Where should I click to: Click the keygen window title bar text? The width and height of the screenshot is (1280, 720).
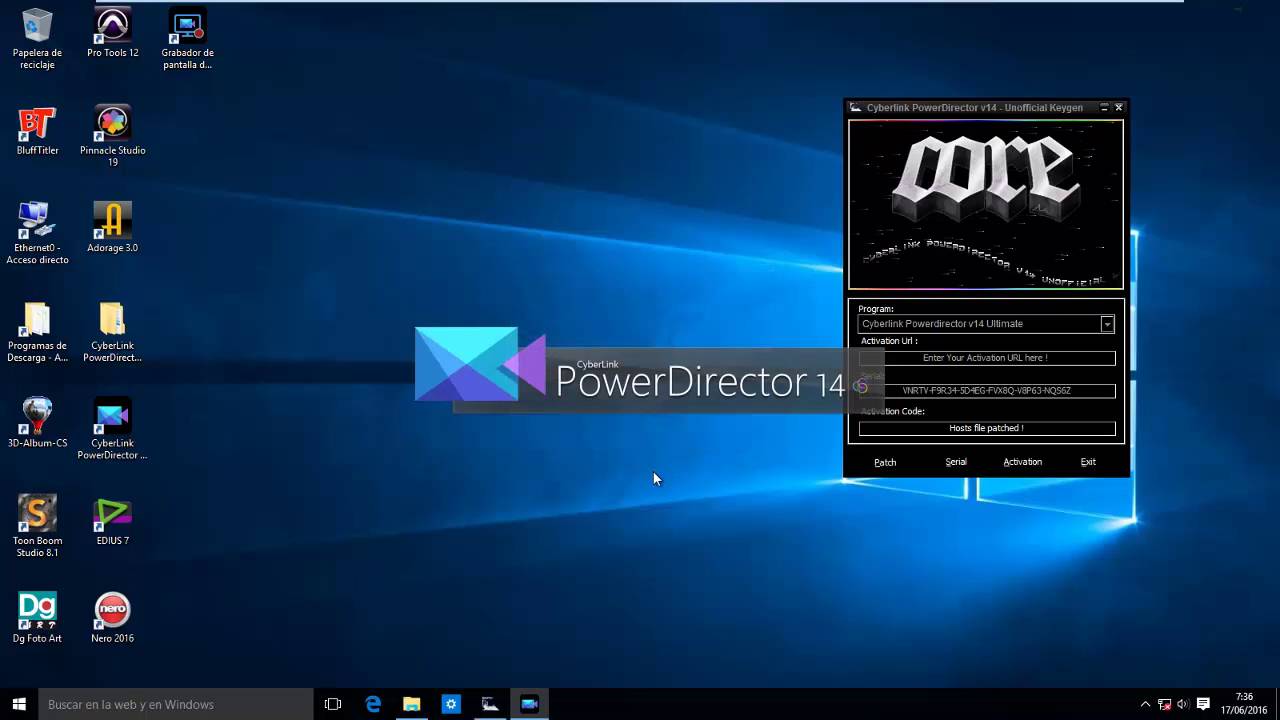(x=974, y=108)
